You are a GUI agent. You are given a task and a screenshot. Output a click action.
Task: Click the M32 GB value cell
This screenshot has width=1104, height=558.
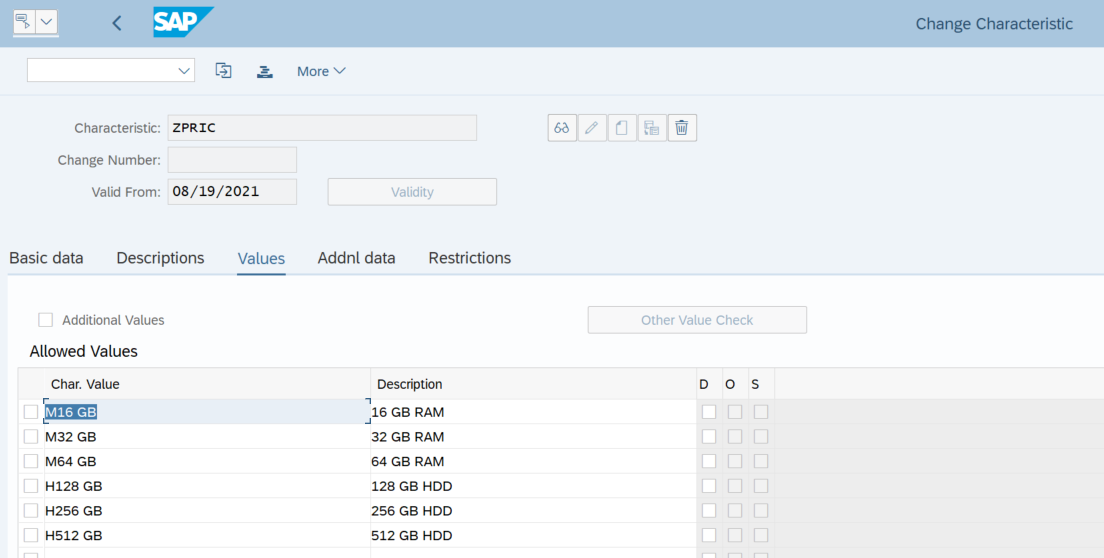pyautogui.click(x=207, y=436)
